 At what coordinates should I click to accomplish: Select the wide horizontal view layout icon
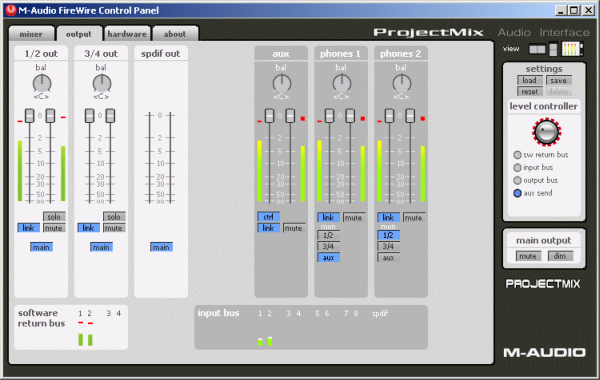click(537, 49)
